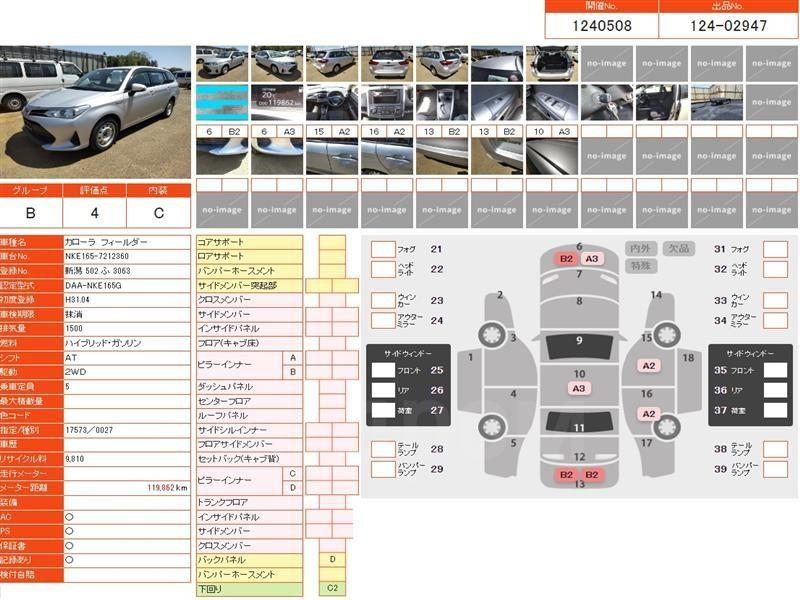Image resolution: width=800 pixels, height=600 pixels.
Task: Select the fuel value ハイブリッド・ガソリン
Action: tap(103, 343)
